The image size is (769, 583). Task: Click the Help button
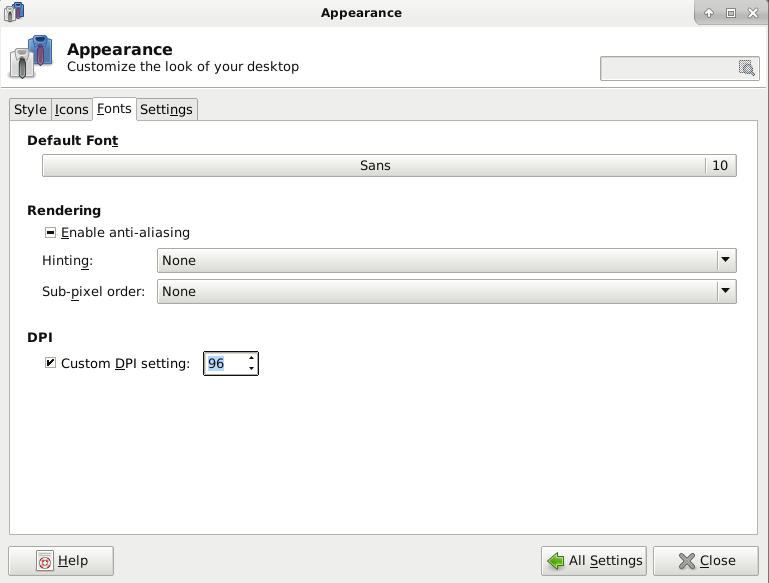[x=61, y=560]
